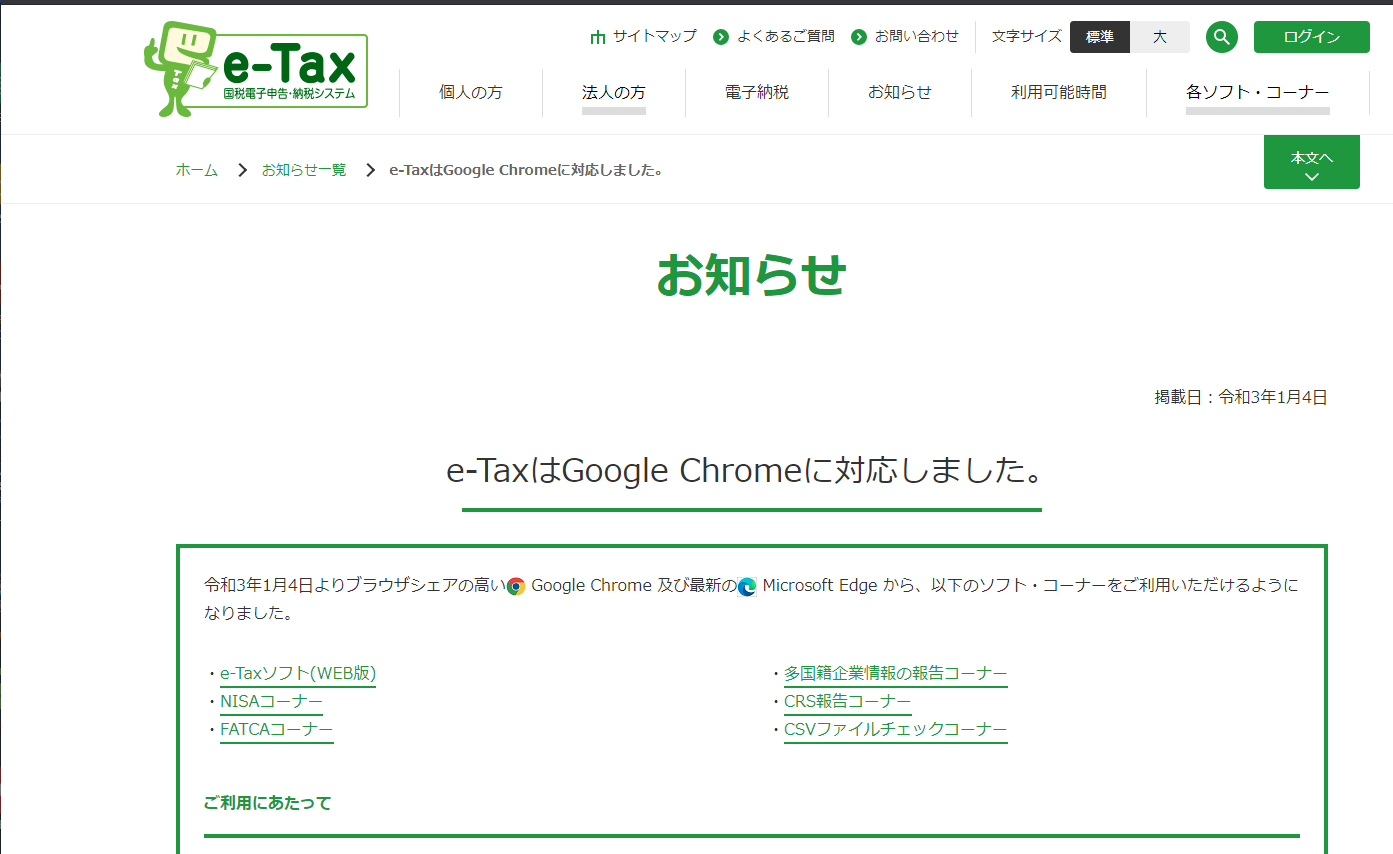This screenshot has width=1393, height=854.
Task: Click the ご利用にあたって section heading
Action: 267,803
